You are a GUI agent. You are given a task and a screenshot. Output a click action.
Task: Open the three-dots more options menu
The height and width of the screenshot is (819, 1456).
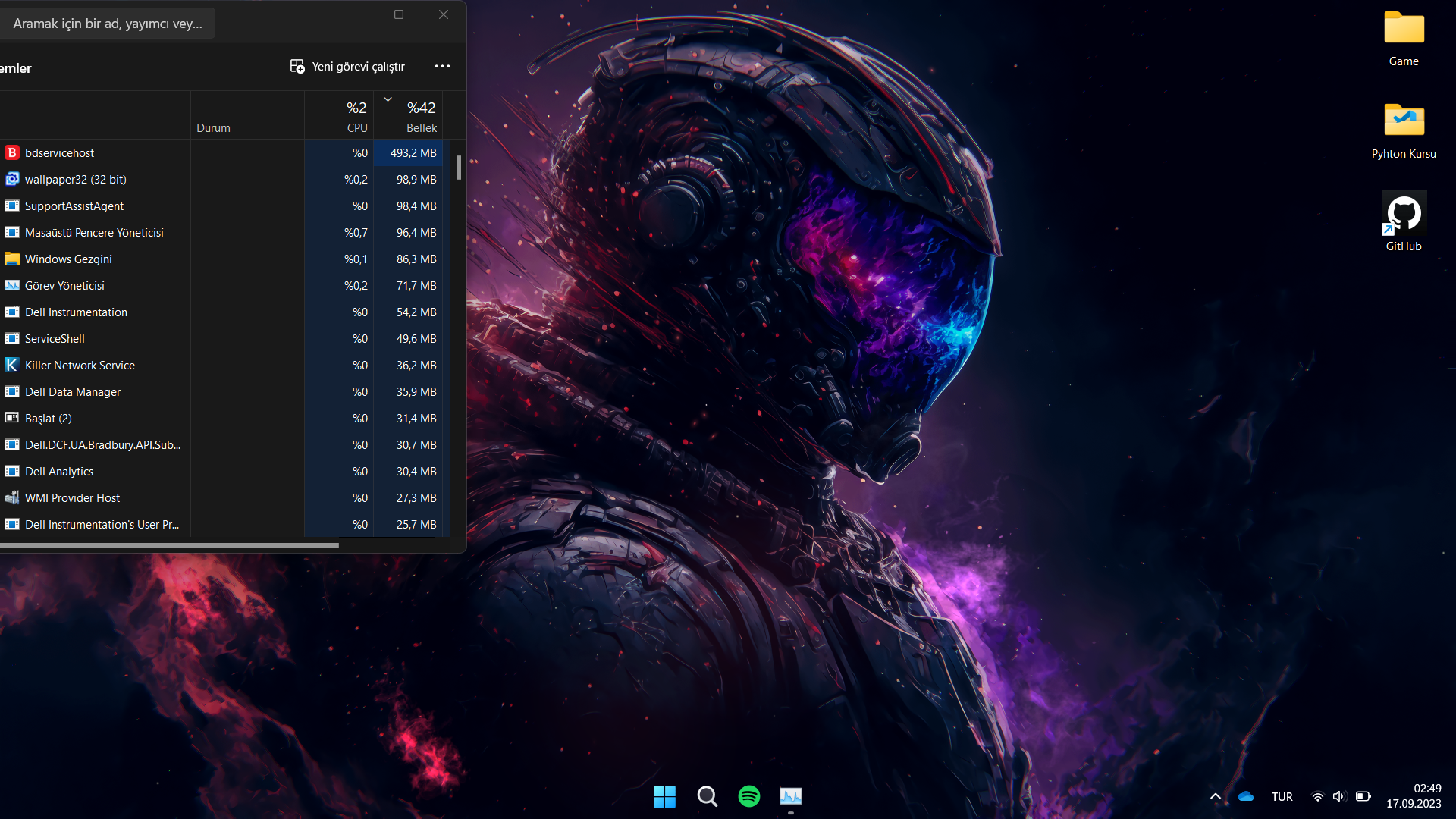click(x=442, y=67)
